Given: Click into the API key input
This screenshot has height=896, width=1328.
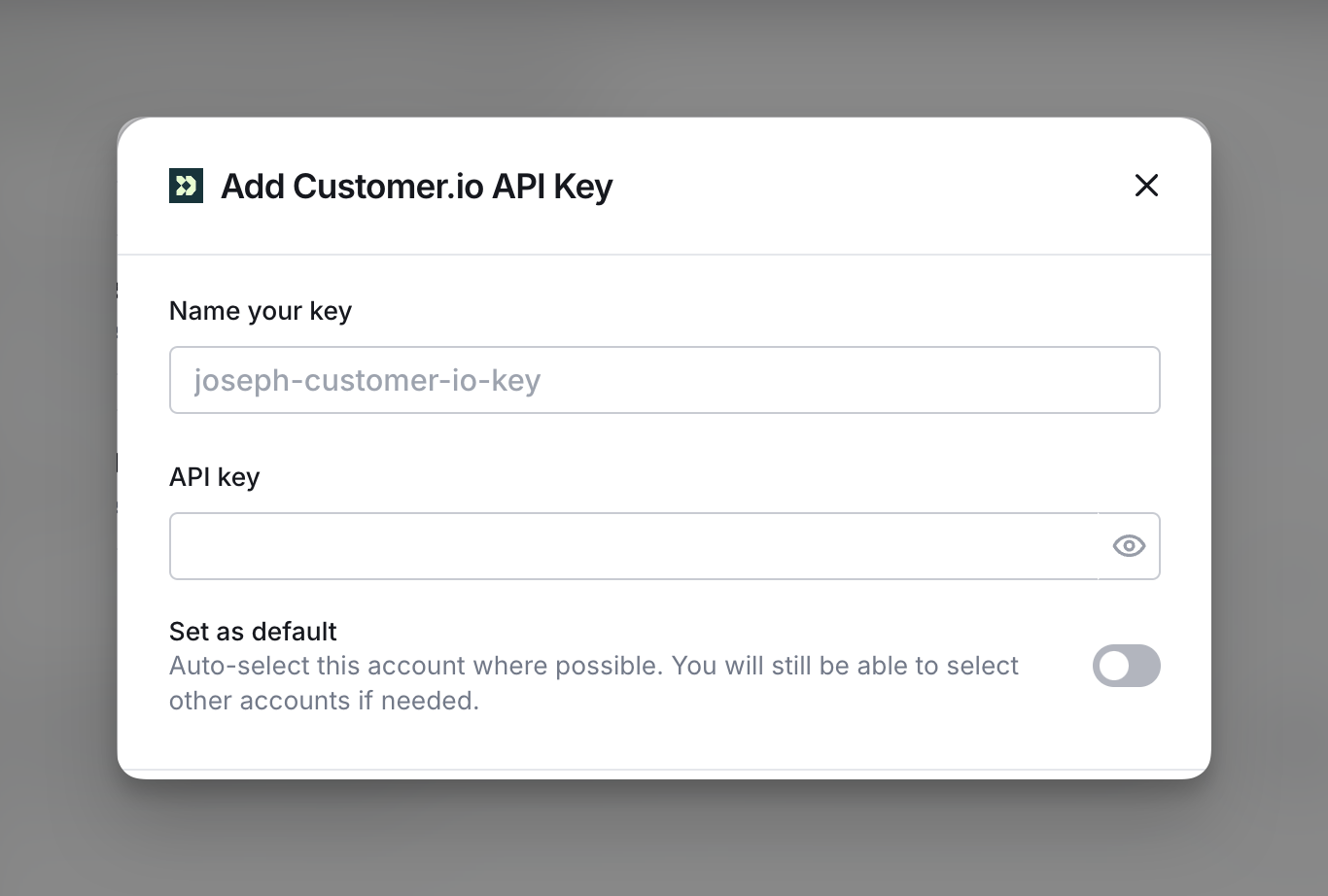Looking at the screenshot, I should [634, 546].
